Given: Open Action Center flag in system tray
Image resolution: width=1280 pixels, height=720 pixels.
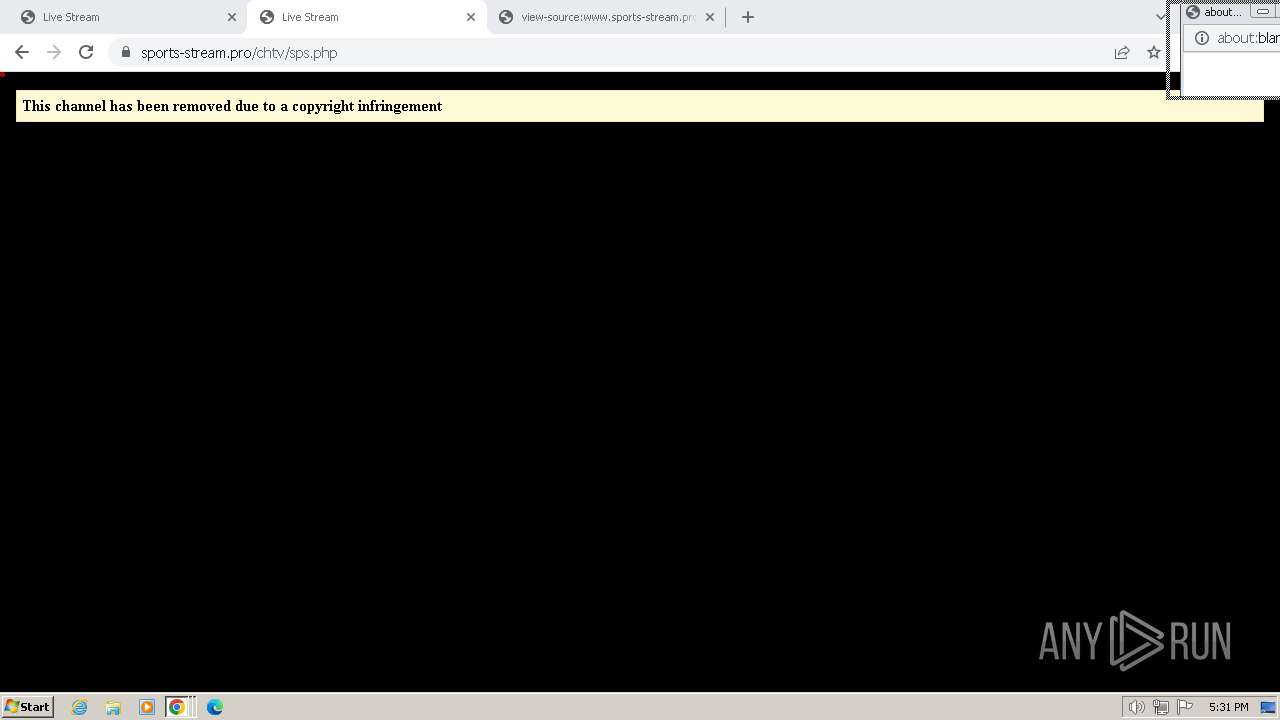Looking at the screenshot, I should click(x=1185, y=707).
